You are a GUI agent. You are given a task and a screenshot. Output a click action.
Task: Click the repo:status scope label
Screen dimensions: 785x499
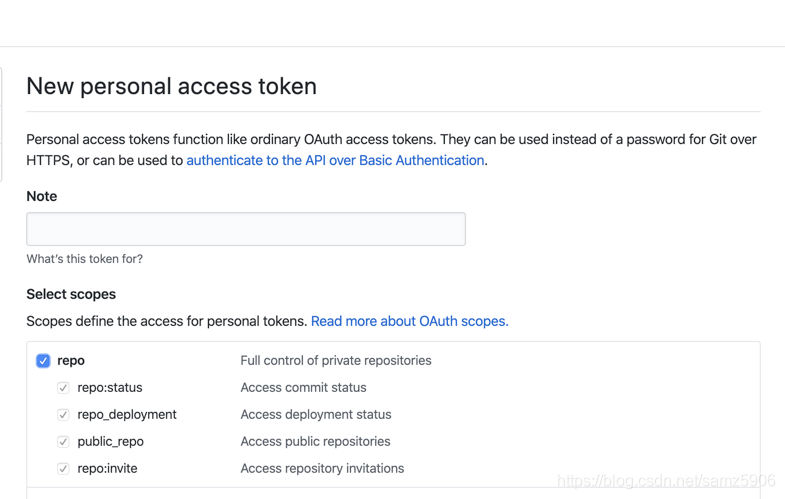click(110, 388)
